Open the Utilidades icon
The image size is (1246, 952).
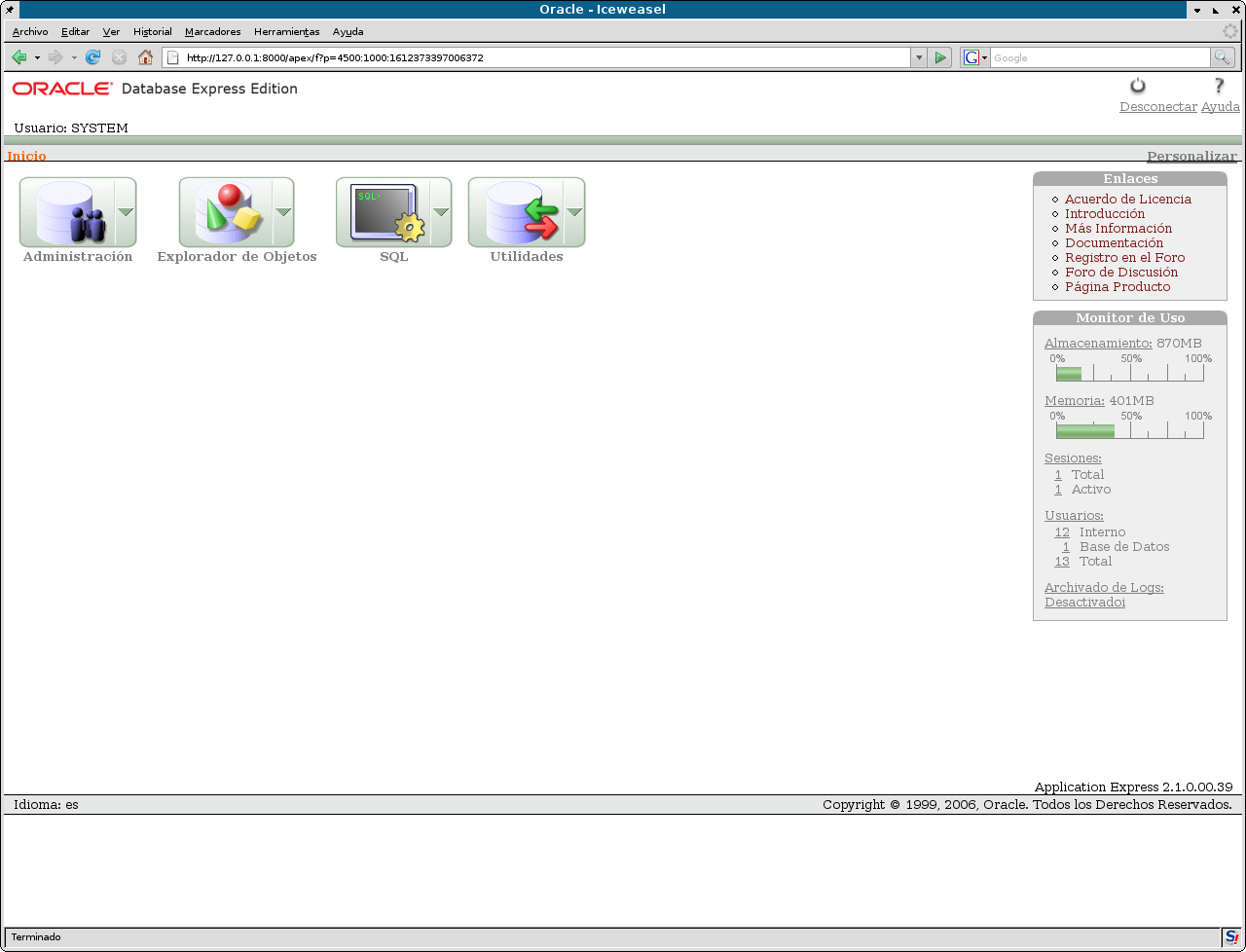tap(516, 212)
